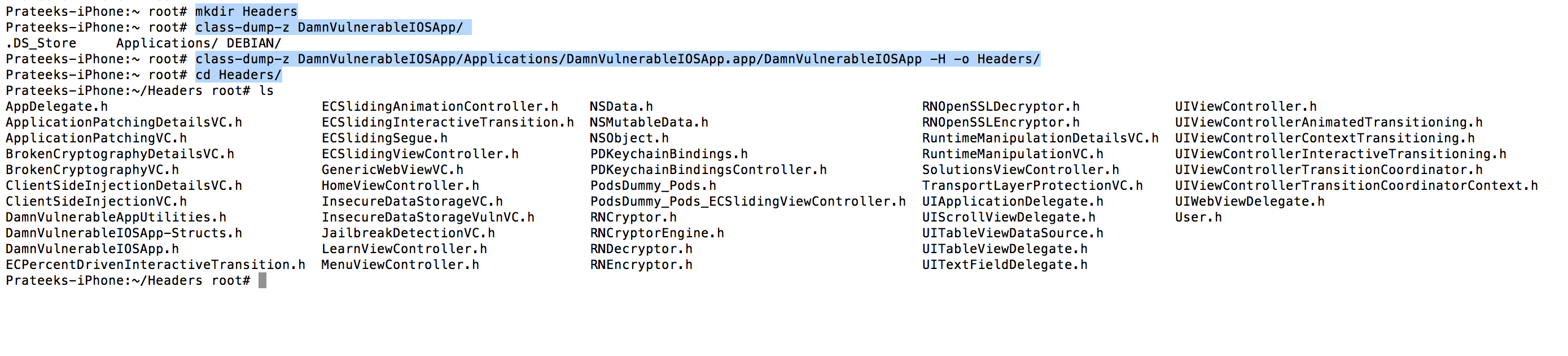Screen dimensions: 1568x356
Task: Click DamnVulnerableIOSApp-Structs.h filename
Action: 124,233
